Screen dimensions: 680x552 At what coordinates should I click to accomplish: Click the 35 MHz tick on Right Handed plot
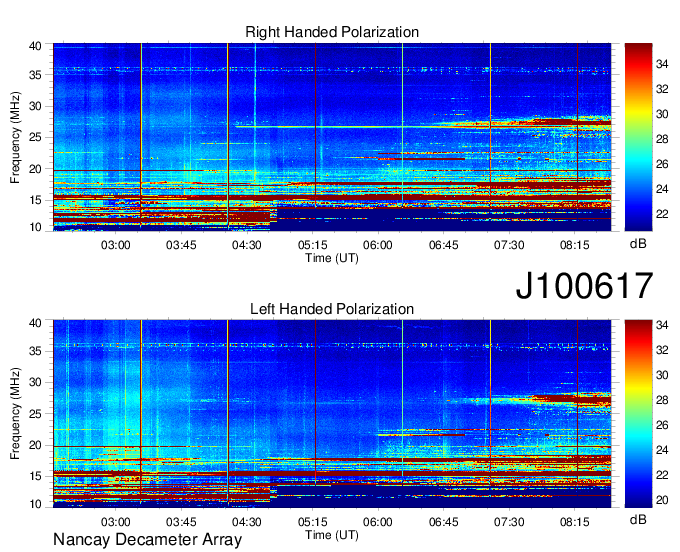tap(35, 75)
